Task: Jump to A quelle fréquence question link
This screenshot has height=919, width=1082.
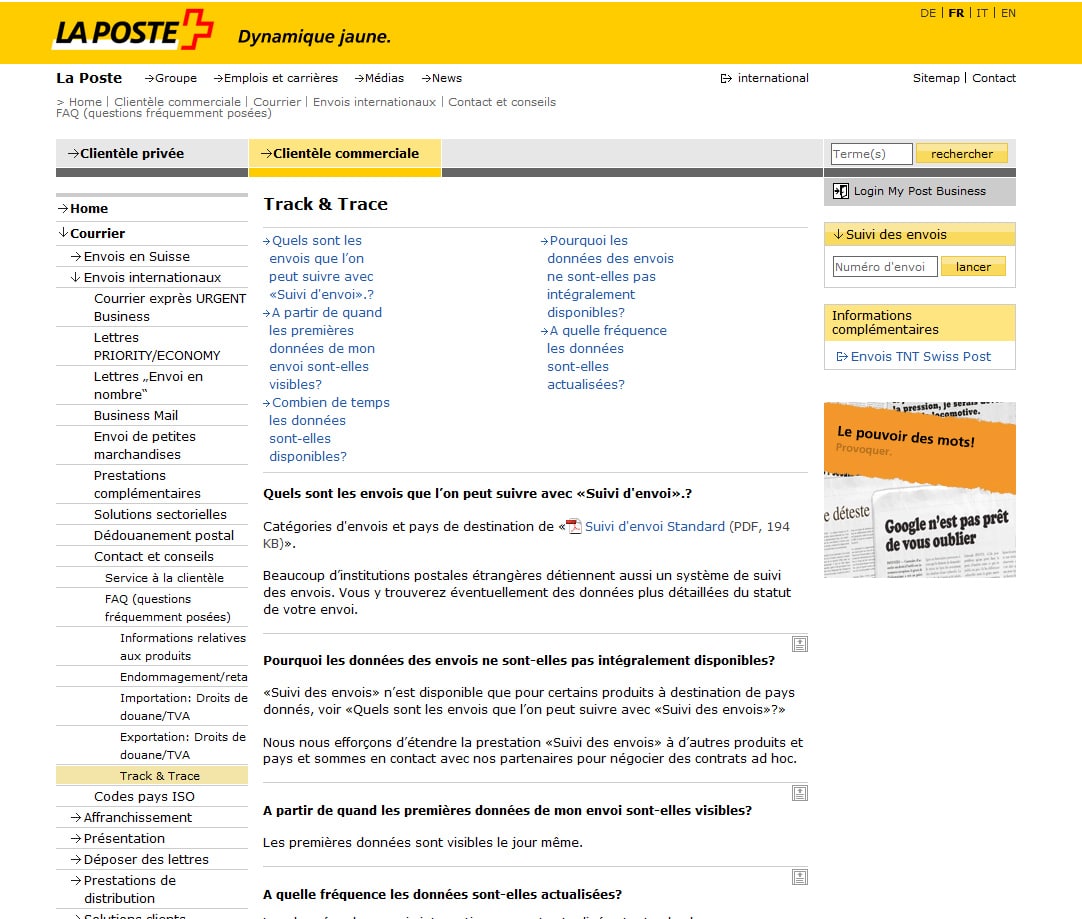Action: point(604,357)
